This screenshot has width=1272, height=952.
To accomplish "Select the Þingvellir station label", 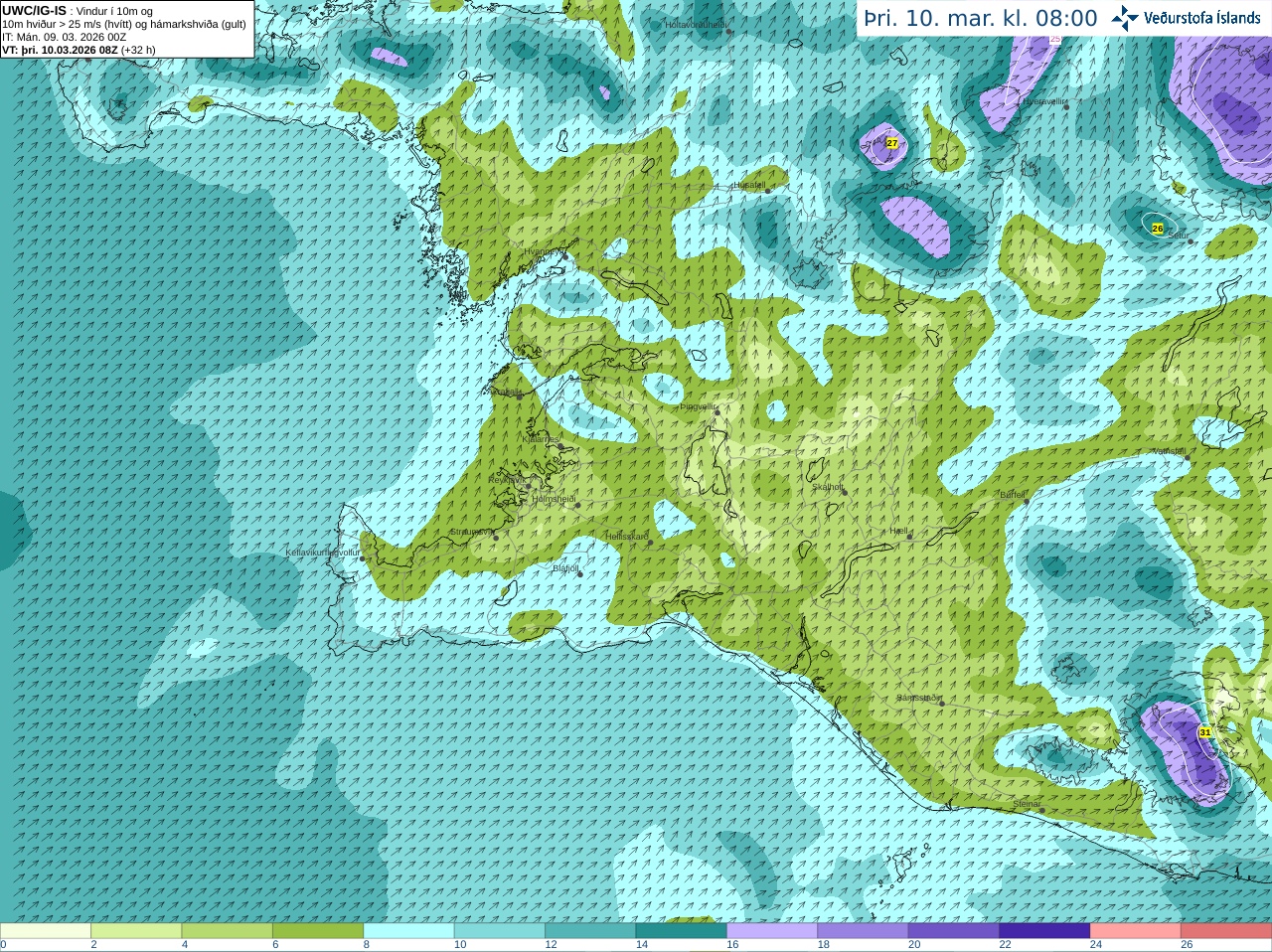I will pyautogui.click(x=698, y=406).
